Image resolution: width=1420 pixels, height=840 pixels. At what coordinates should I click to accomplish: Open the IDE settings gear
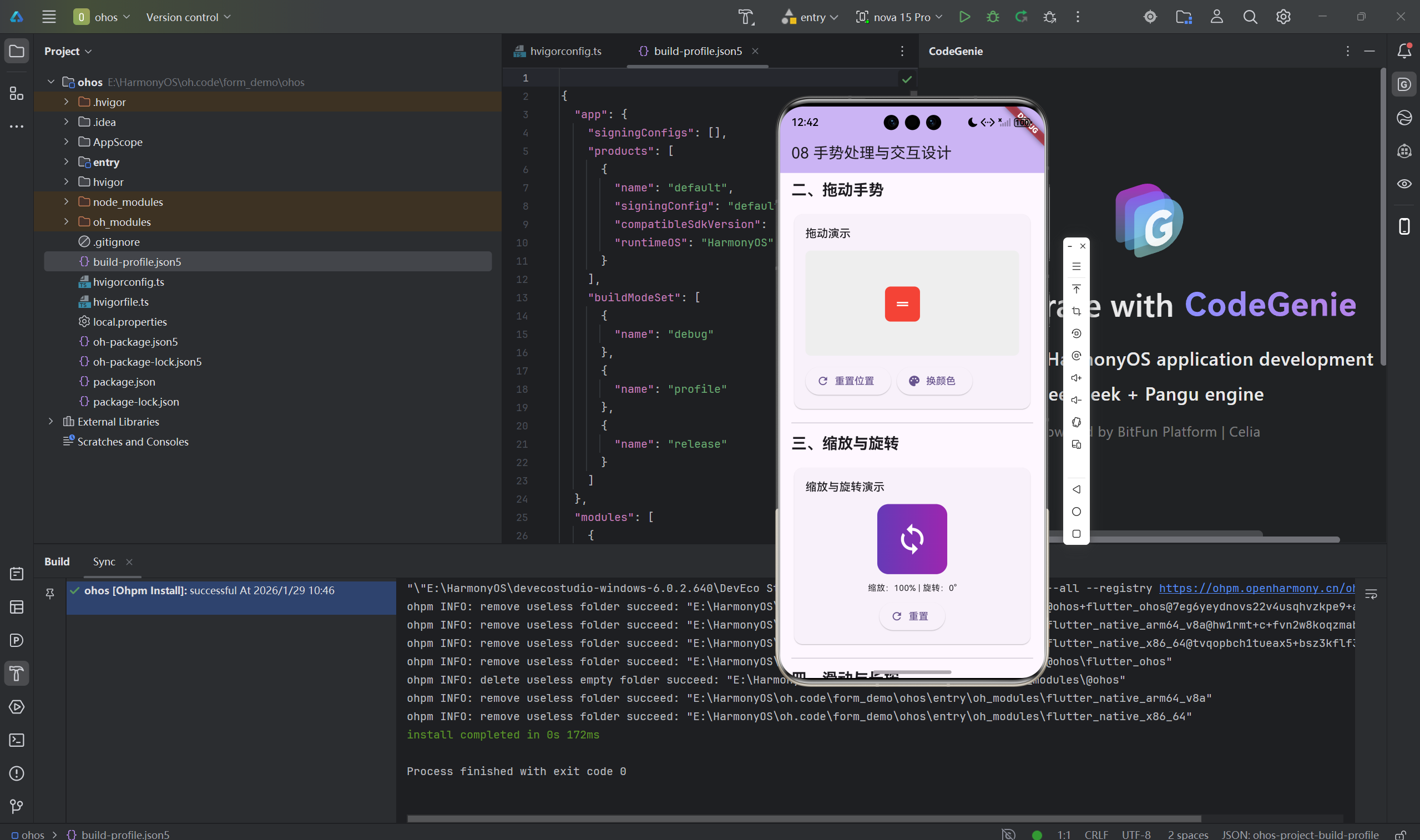[x=1283, y=17]
